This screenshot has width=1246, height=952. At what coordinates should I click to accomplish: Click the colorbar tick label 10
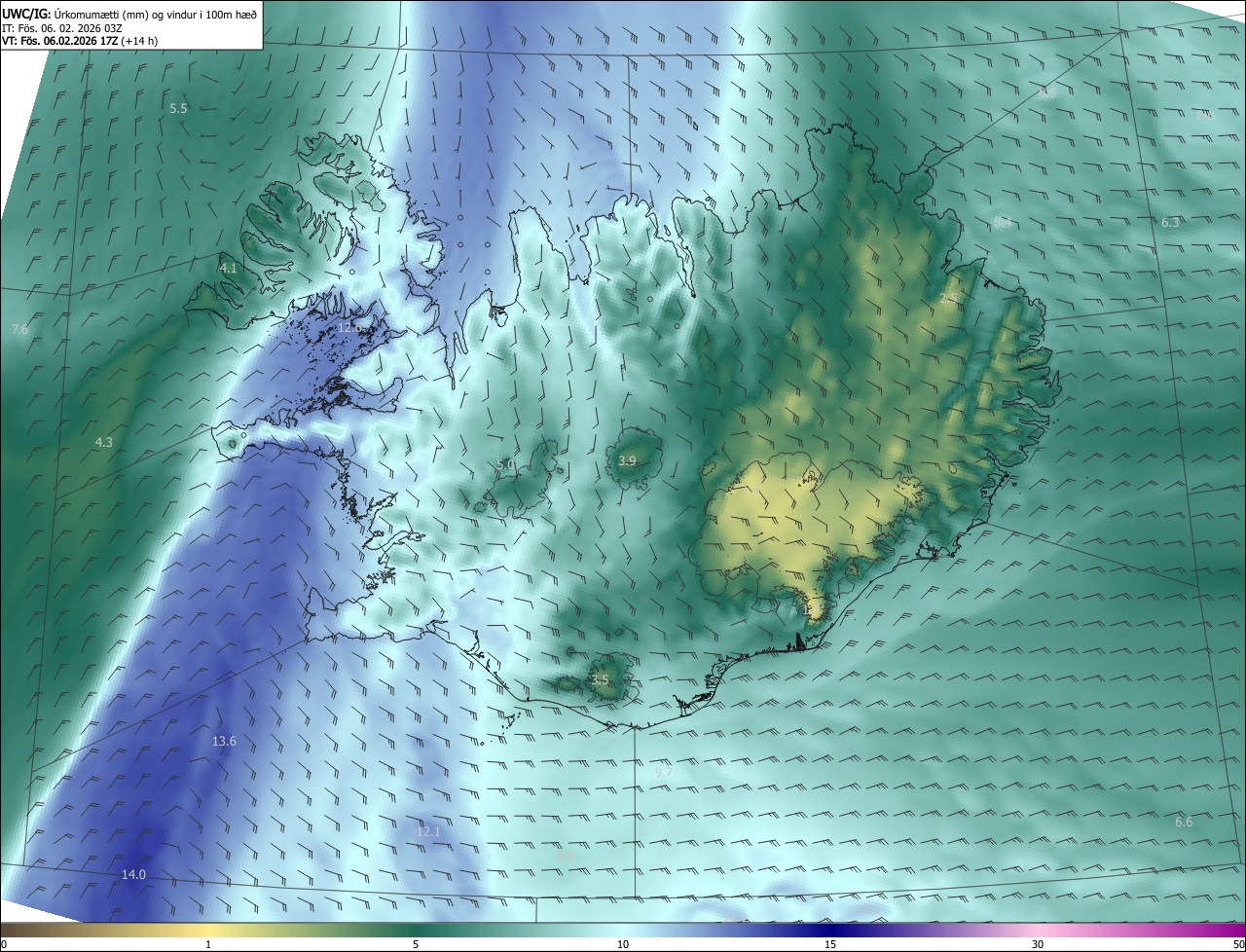[x=623, y=944]
